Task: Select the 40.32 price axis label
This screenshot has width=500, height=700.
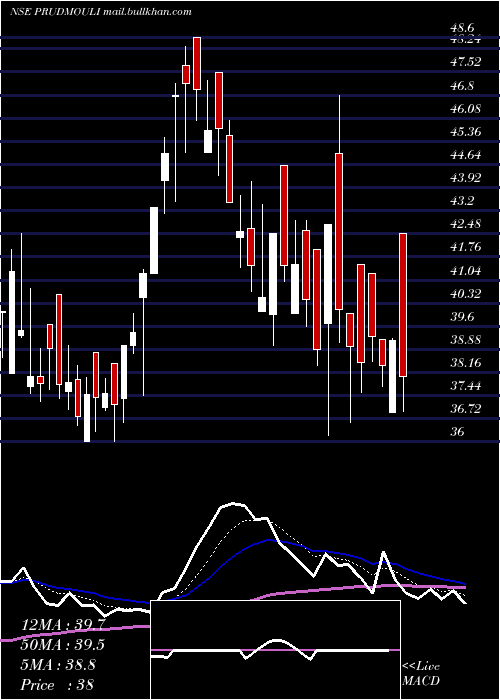Action: coord(466,294)
